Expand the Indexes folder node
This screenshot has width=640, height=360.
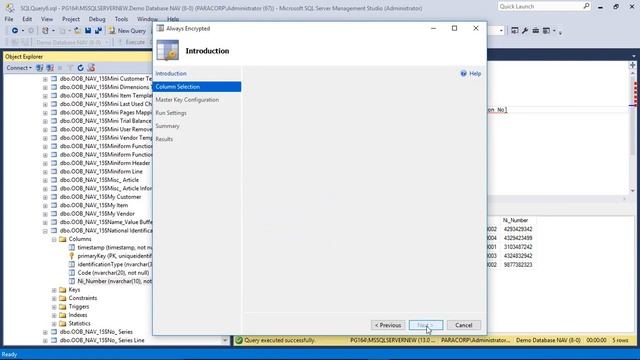pyautogui.click(x=54, y=315)
